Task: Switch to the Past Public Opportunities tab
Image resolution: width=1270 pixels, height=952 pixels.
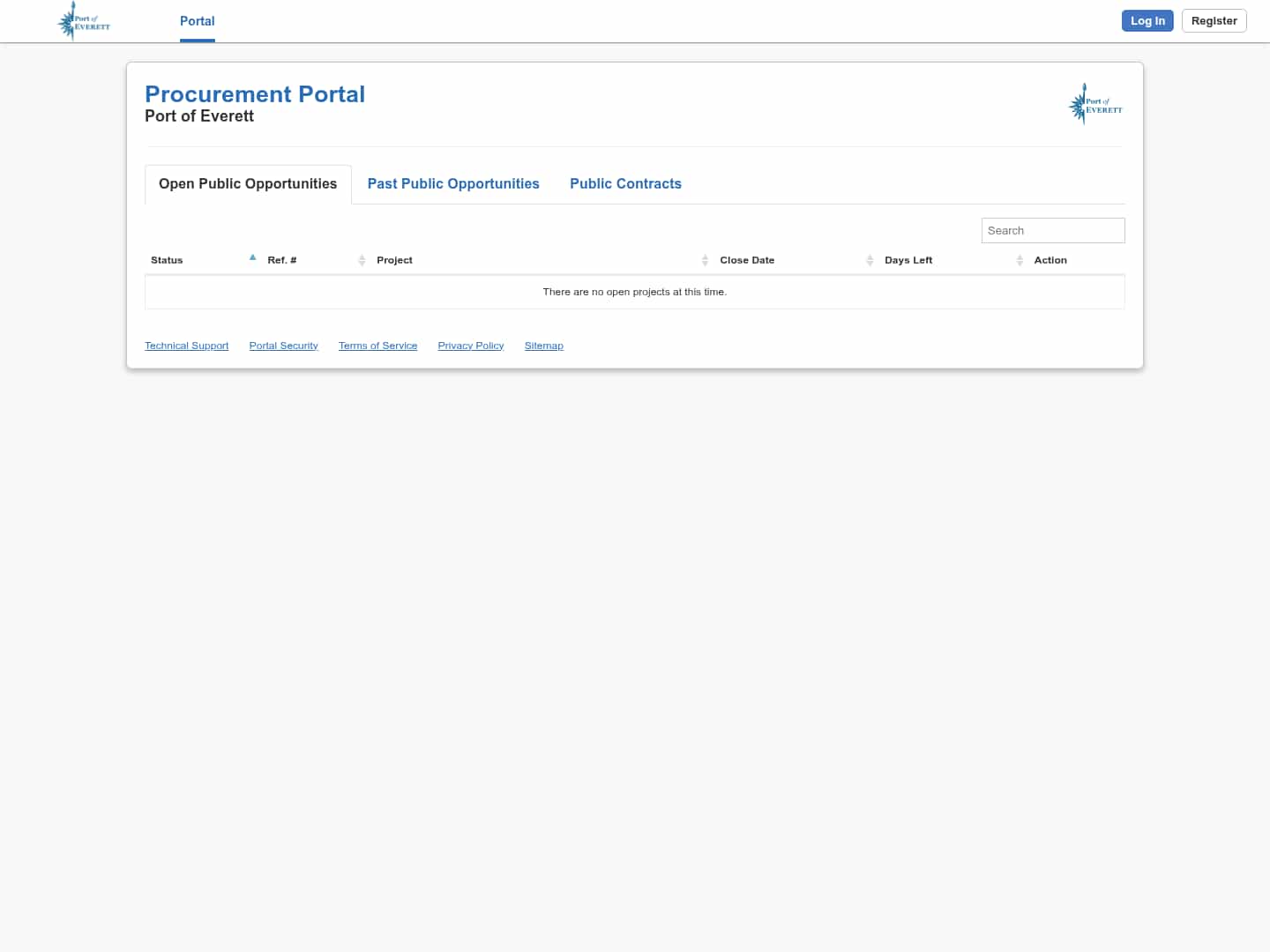Action: tap(453, 183)
